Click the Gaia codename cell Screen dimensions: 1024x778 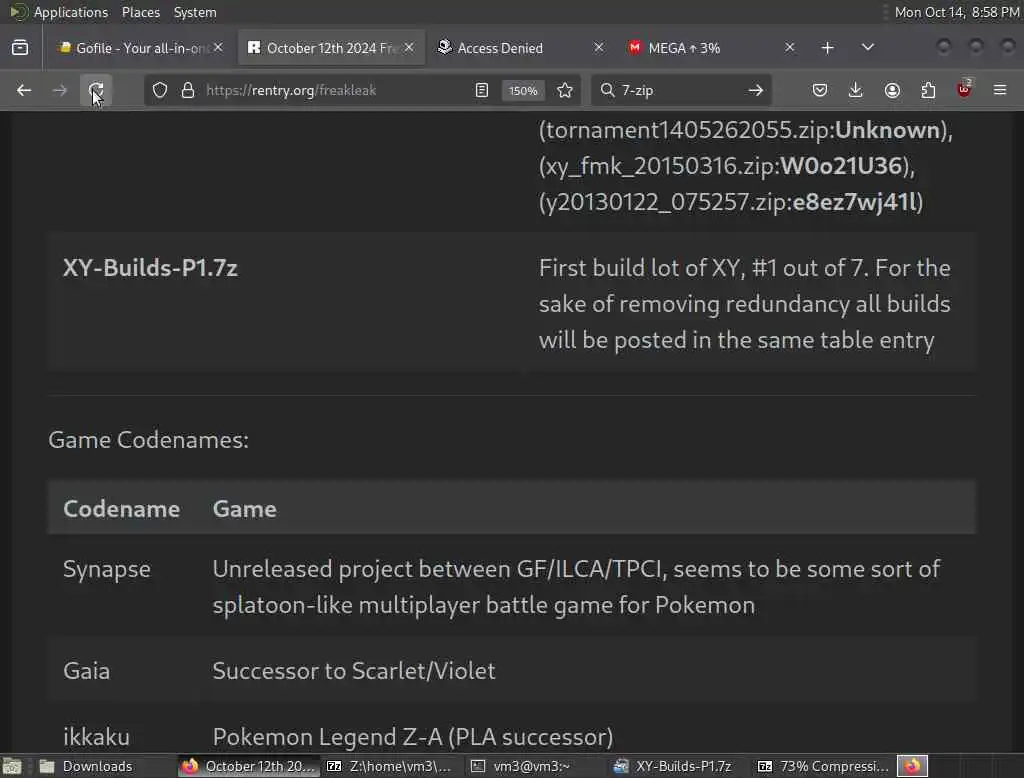point(87,671)
